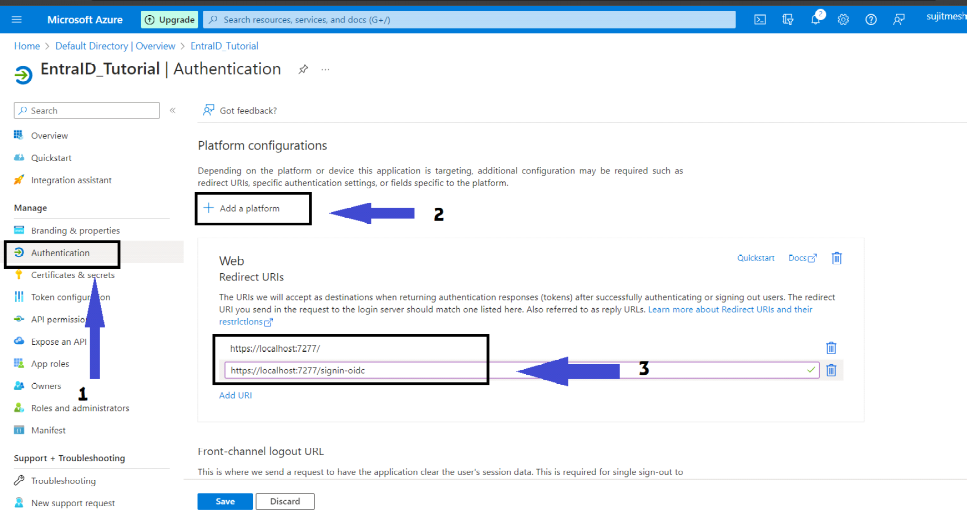The height and width of the screenshot is (517, 967).
Task: Go to Overview in the sidebar
Action: click(49, 135)
